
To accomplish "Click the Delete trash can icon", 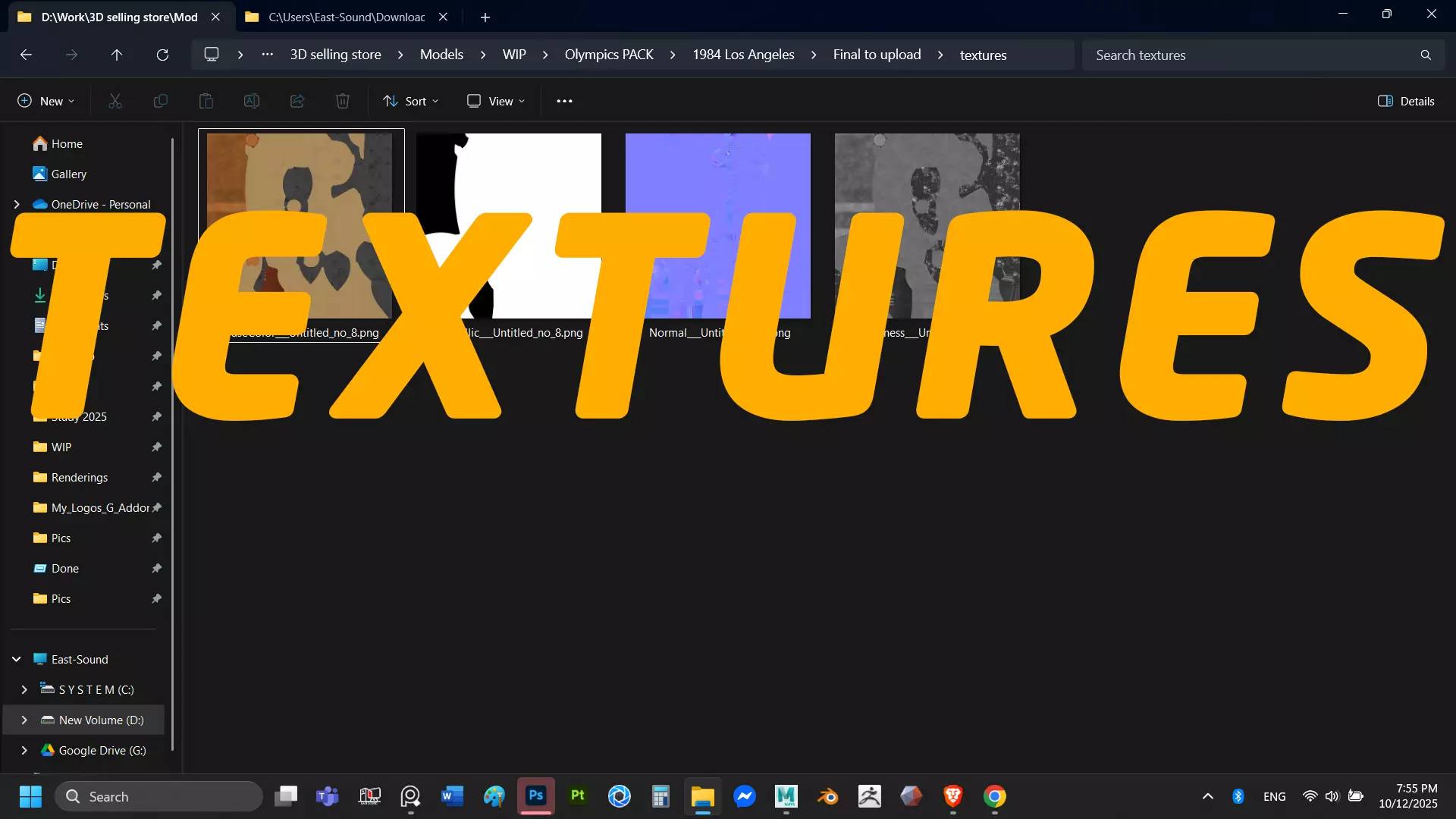I will point(343,101).
